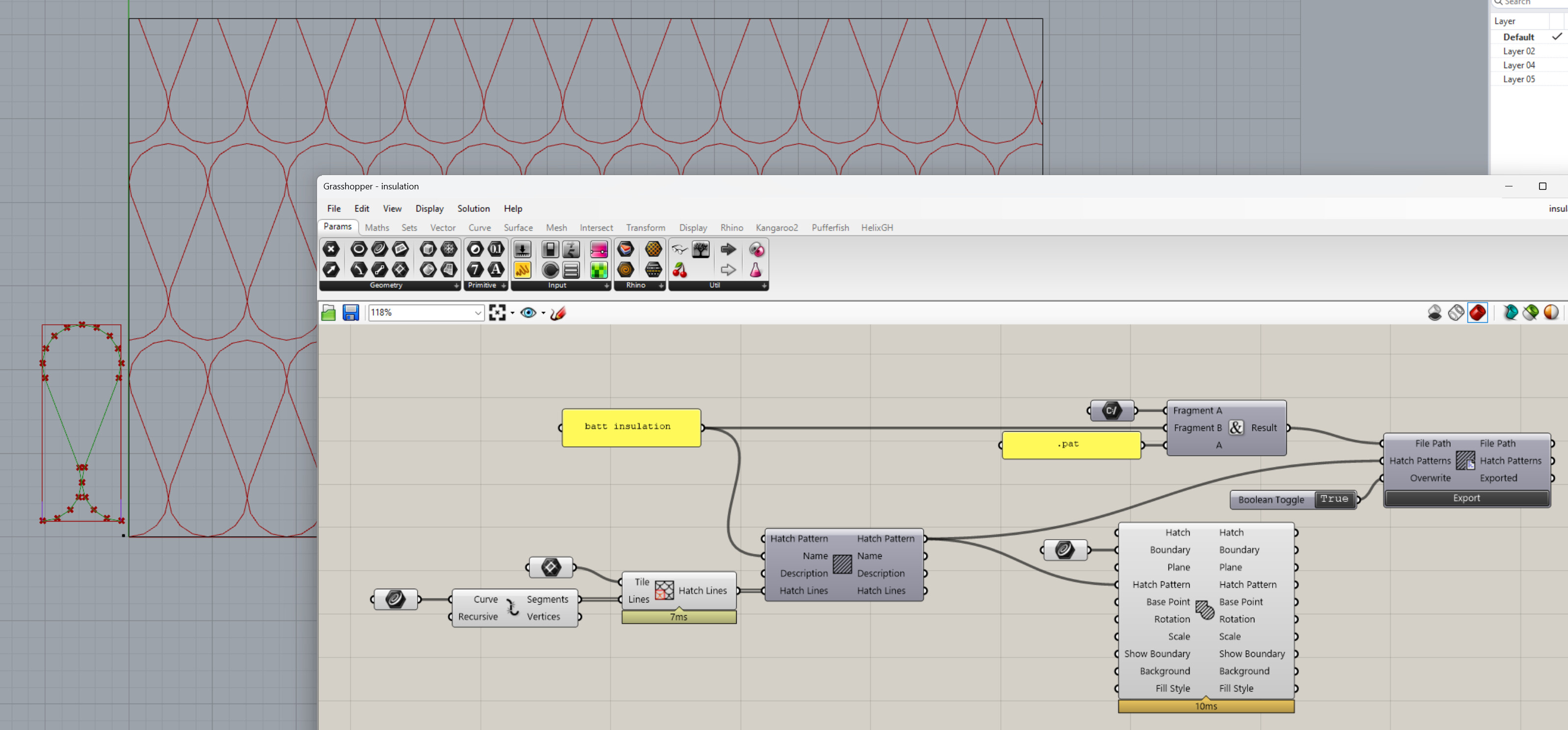
Task: Enable shaded red preview mode
Action: pos(1477,313)
